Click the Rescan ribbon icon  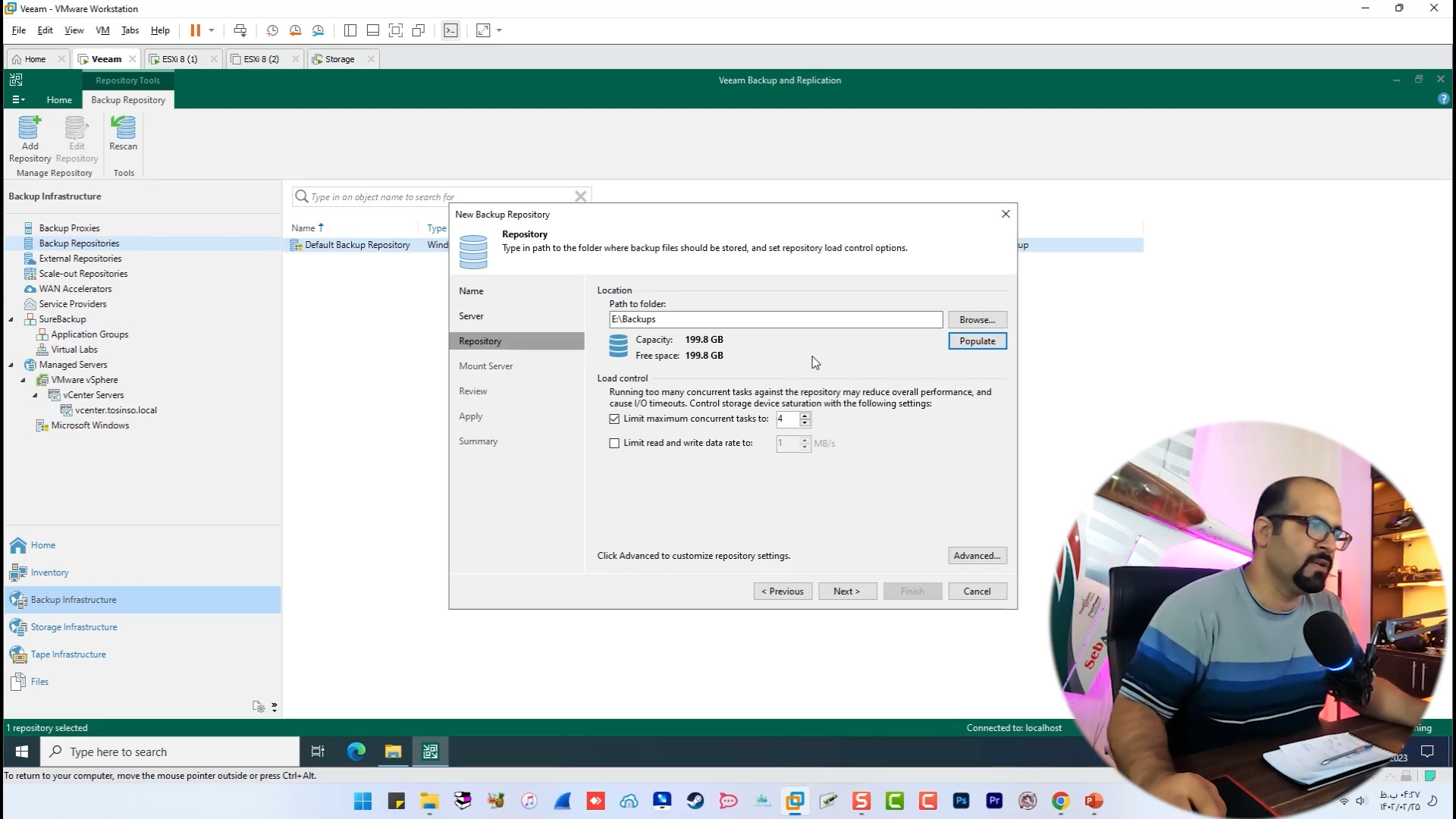(123, 133)
